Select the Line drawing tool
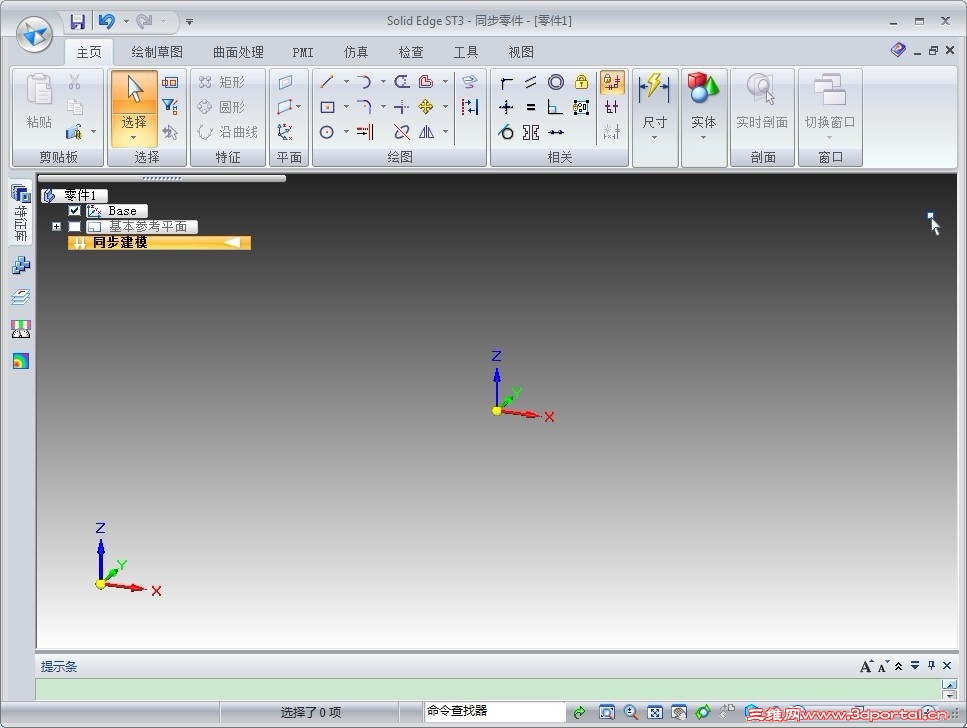967x728 pixels. pyautogui.click(x=327, y=82)
